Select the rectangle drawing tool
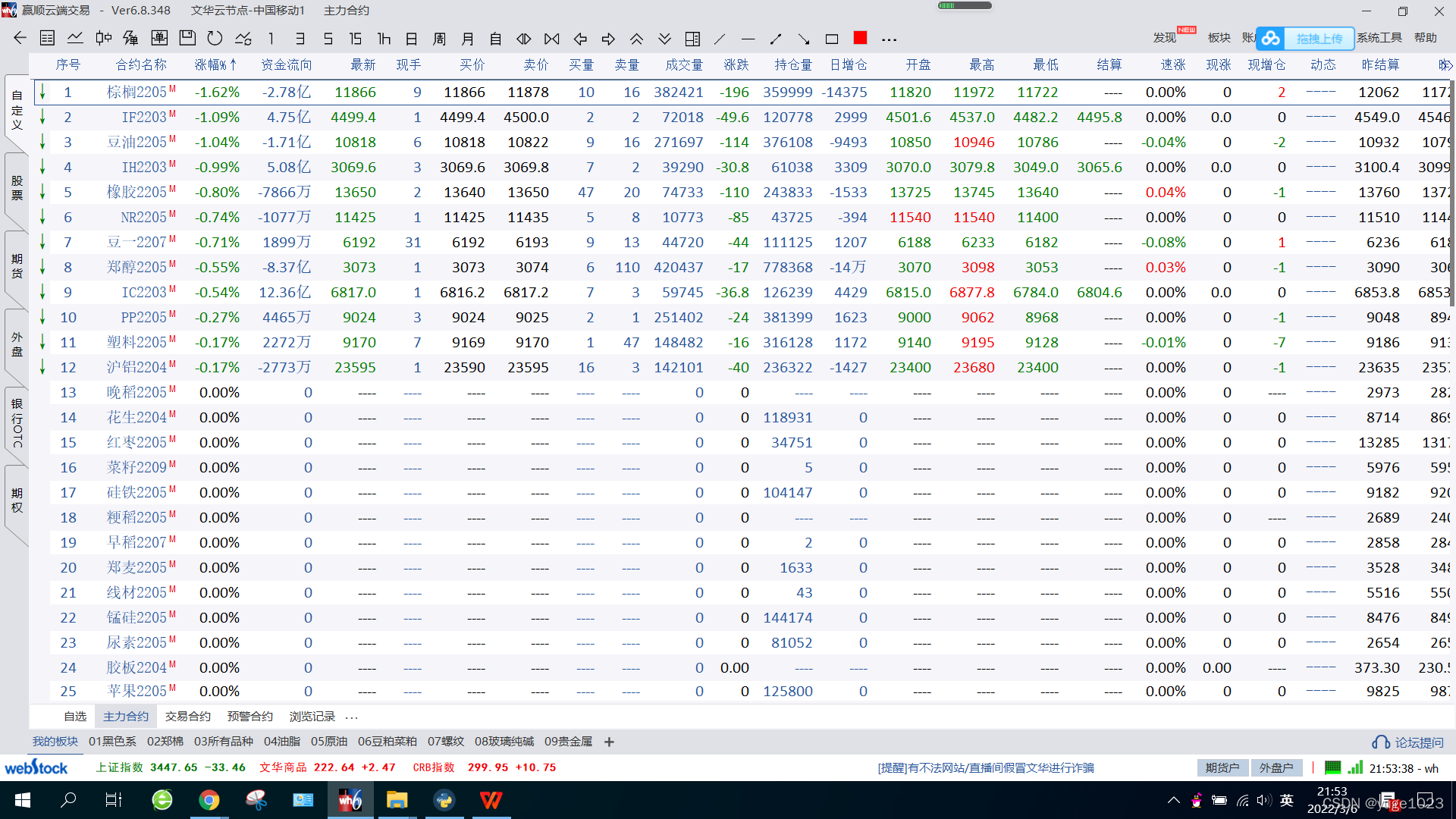Image resolution: width=1456 pixels, height=819 pixels. 832,39
